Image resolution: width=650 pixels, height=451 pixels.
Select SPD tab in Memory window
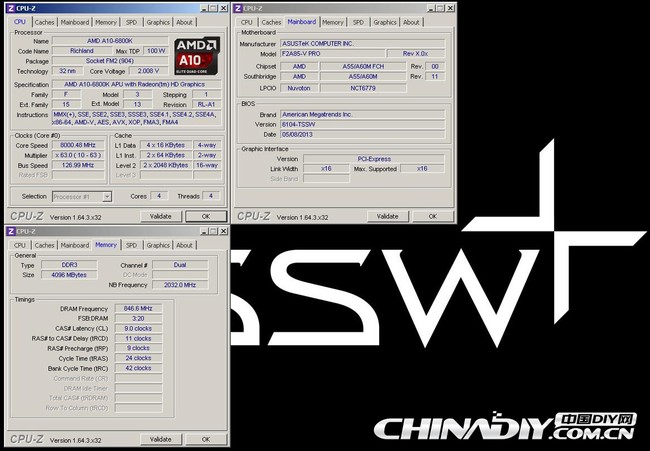click(131, 245)
